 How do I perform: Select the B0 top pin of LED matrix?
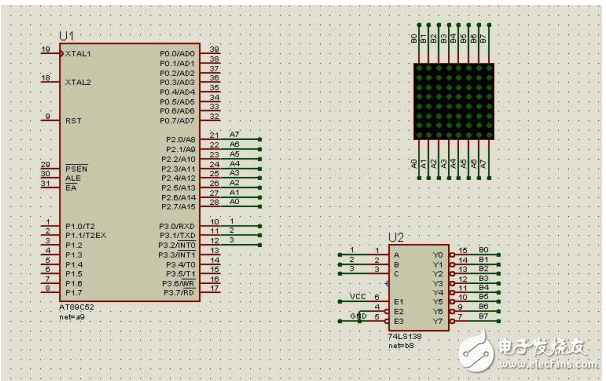[419, 44]
